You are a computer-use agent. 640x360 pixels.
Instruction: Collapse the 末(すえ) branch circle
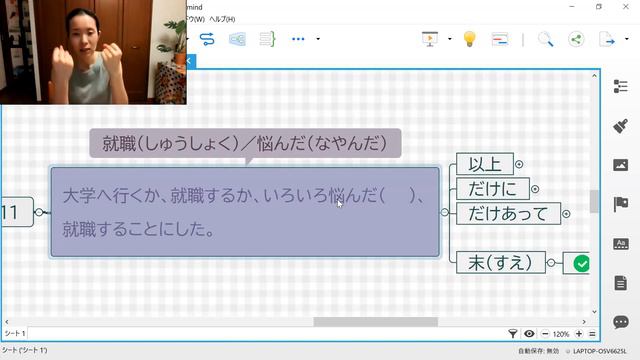click(551, 263)
